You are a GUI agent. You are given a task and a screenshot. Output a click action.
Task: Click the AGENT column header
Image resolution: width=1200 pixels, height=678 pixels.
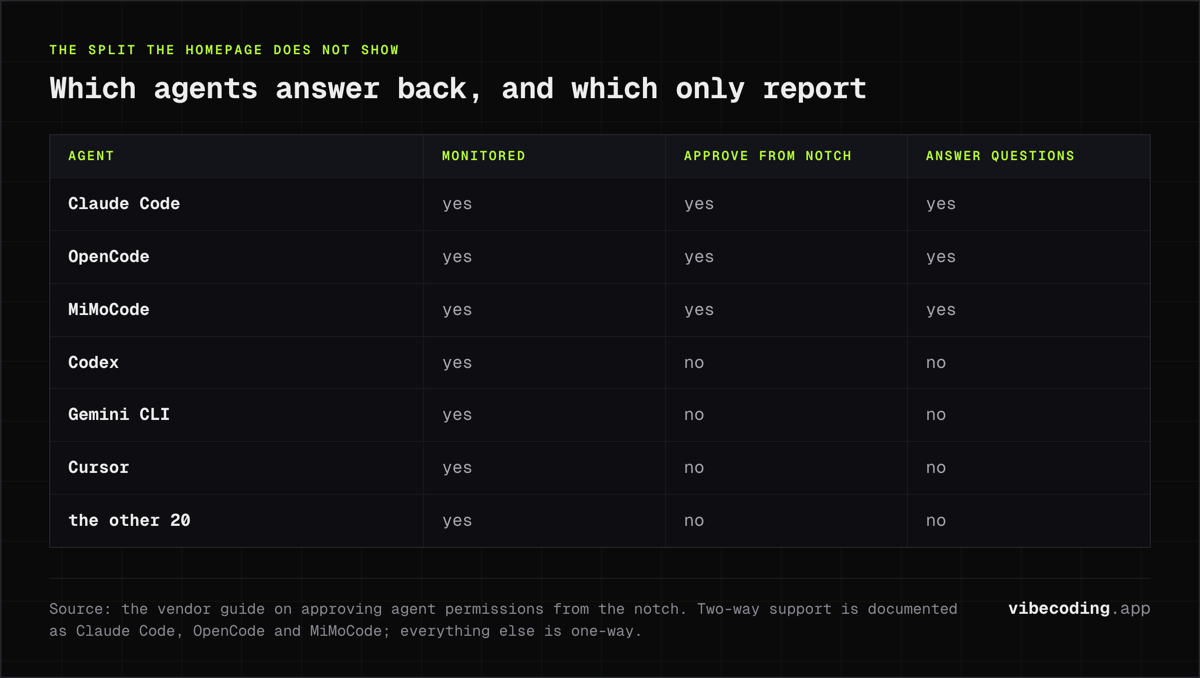(x=91, y=156)
